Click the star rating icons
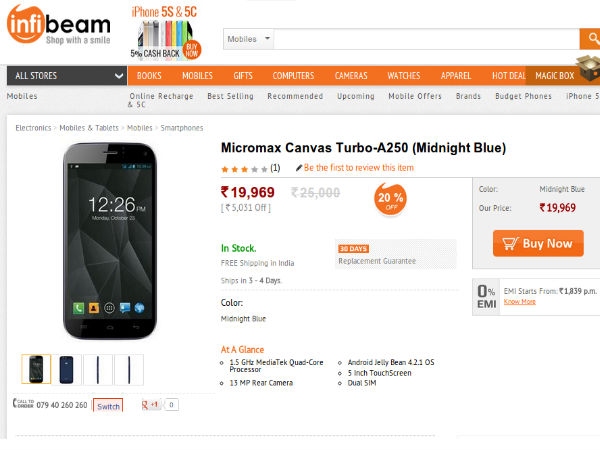The image size is (600, 450). (x=244, y=169)
